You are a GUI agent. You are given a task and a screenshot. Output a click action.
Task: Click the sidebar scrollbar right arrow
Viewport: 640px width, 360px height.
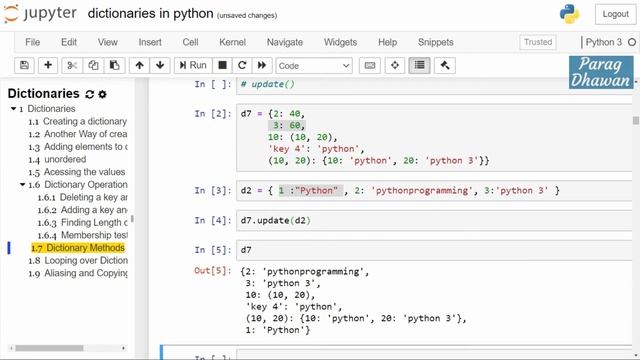point(123,348)
